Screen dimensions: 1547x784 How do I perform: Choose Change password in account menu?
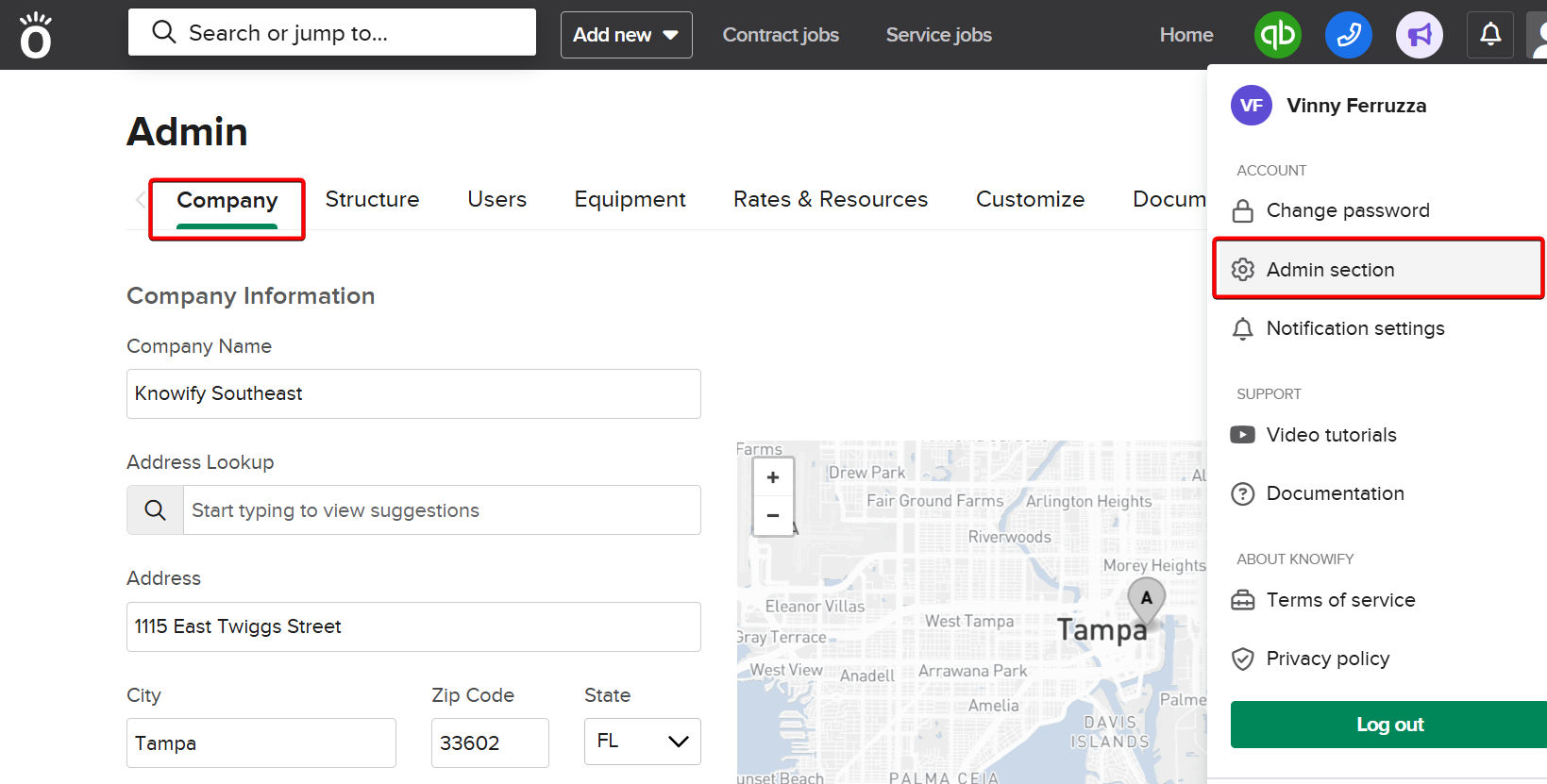1347,210
